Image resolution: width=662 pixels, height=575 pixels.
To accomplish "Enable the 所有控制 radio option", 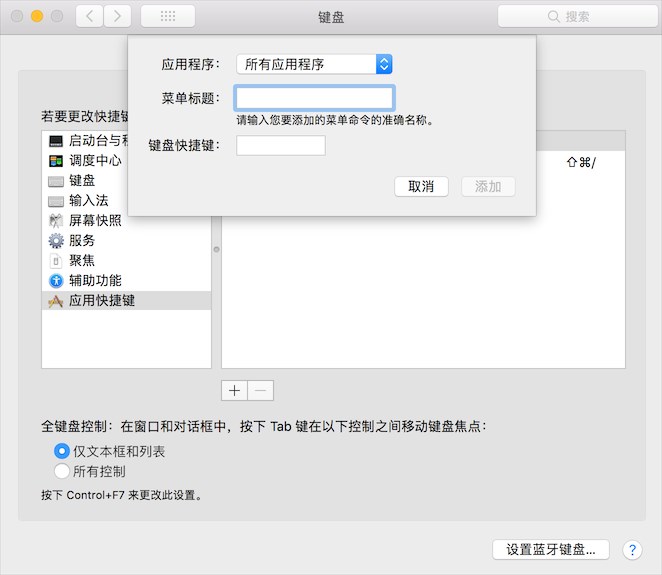I will tap(62, 471).
